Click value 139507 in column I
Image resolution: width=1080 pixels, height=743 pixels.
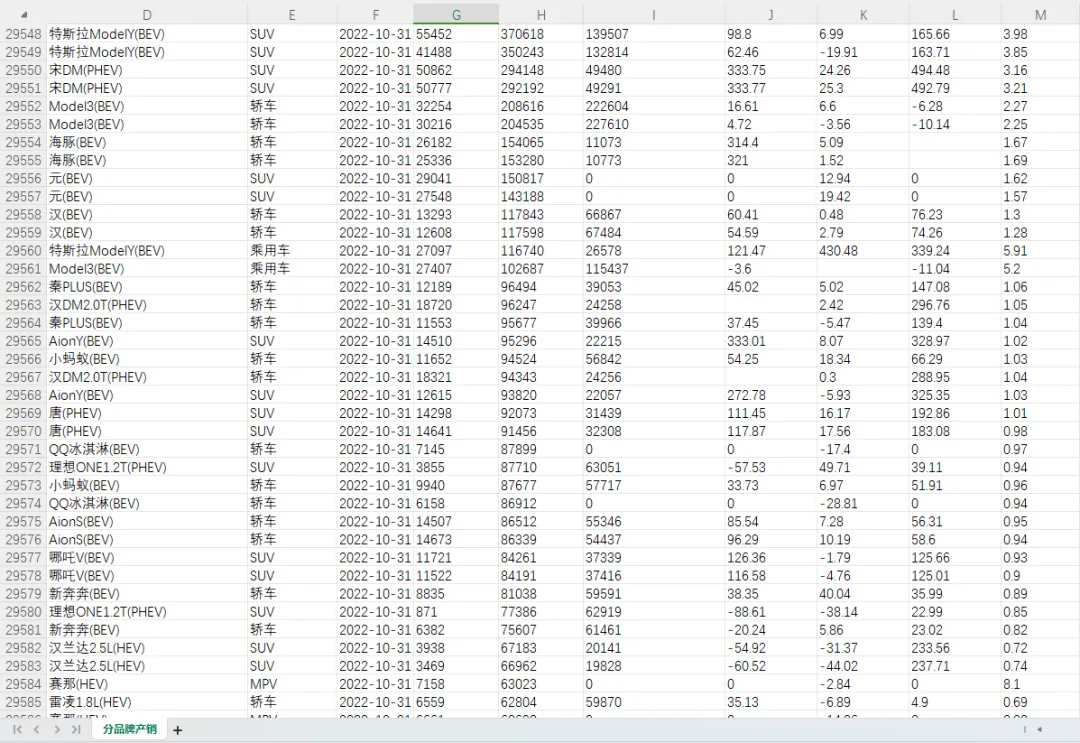coord(607,34)
